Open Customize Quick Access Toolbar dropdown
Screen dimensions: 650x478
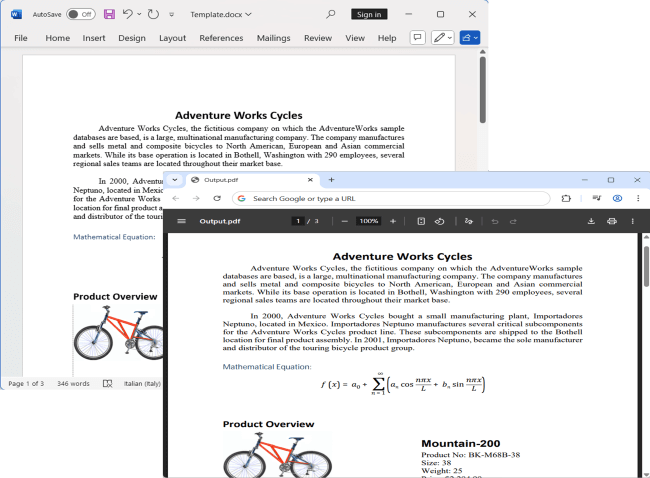click(x=172, y=15)
